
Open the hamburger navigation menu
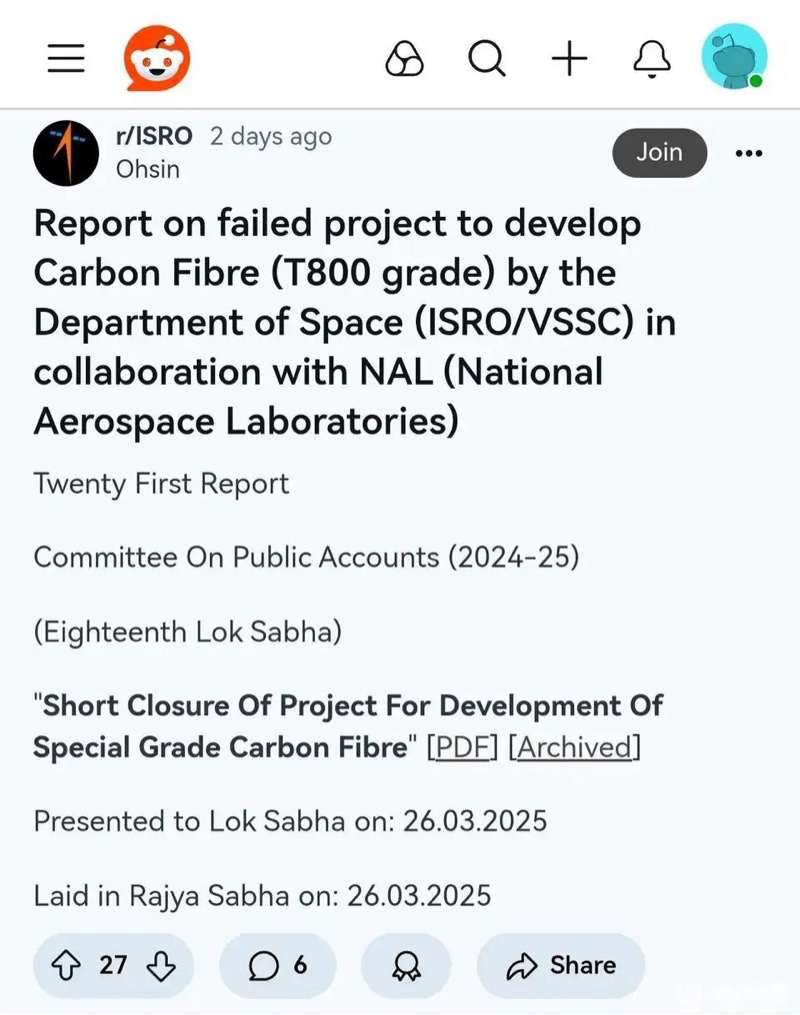point(66,58)
